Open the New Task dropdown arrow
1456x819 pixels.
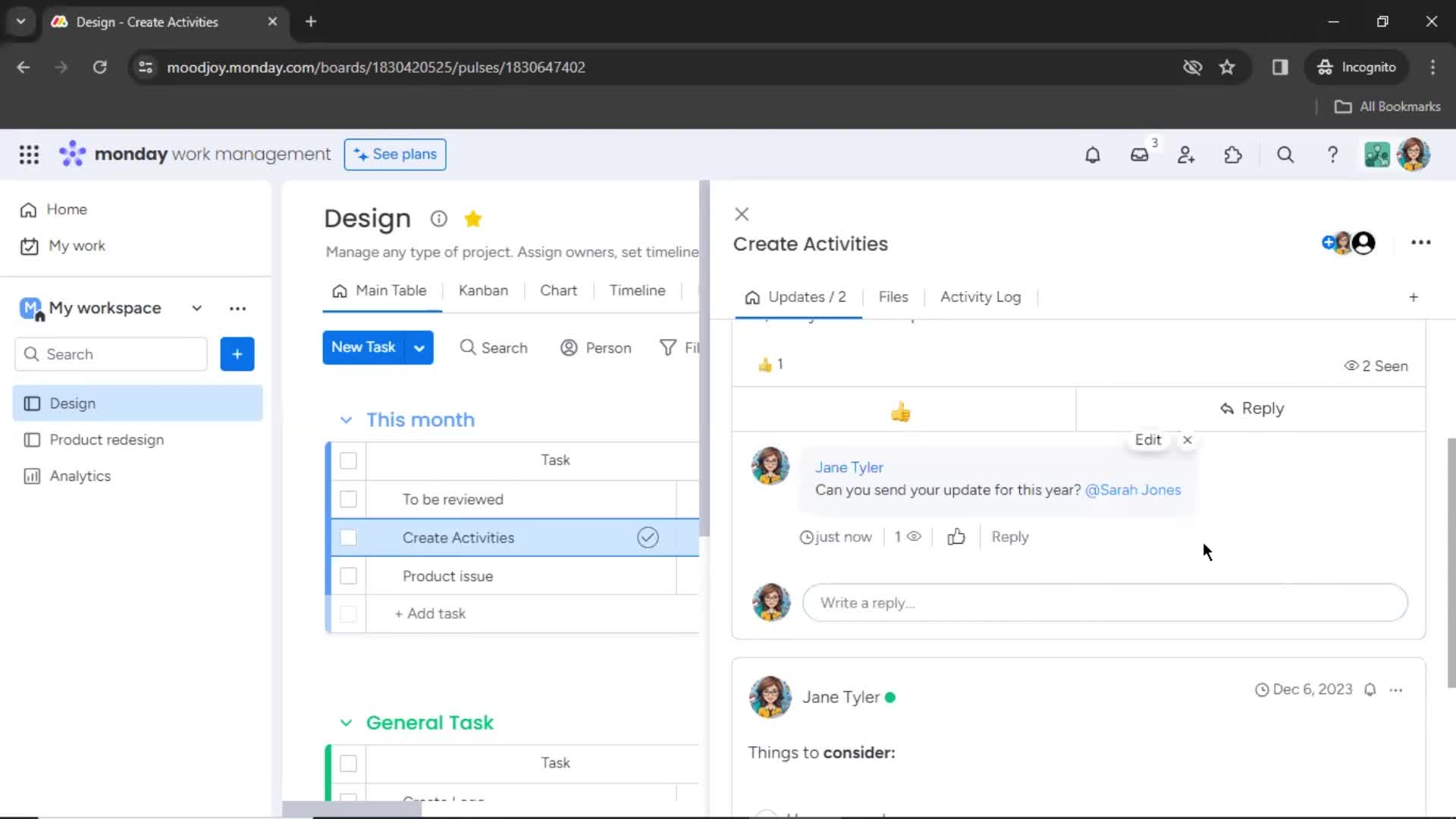point(420,348)
